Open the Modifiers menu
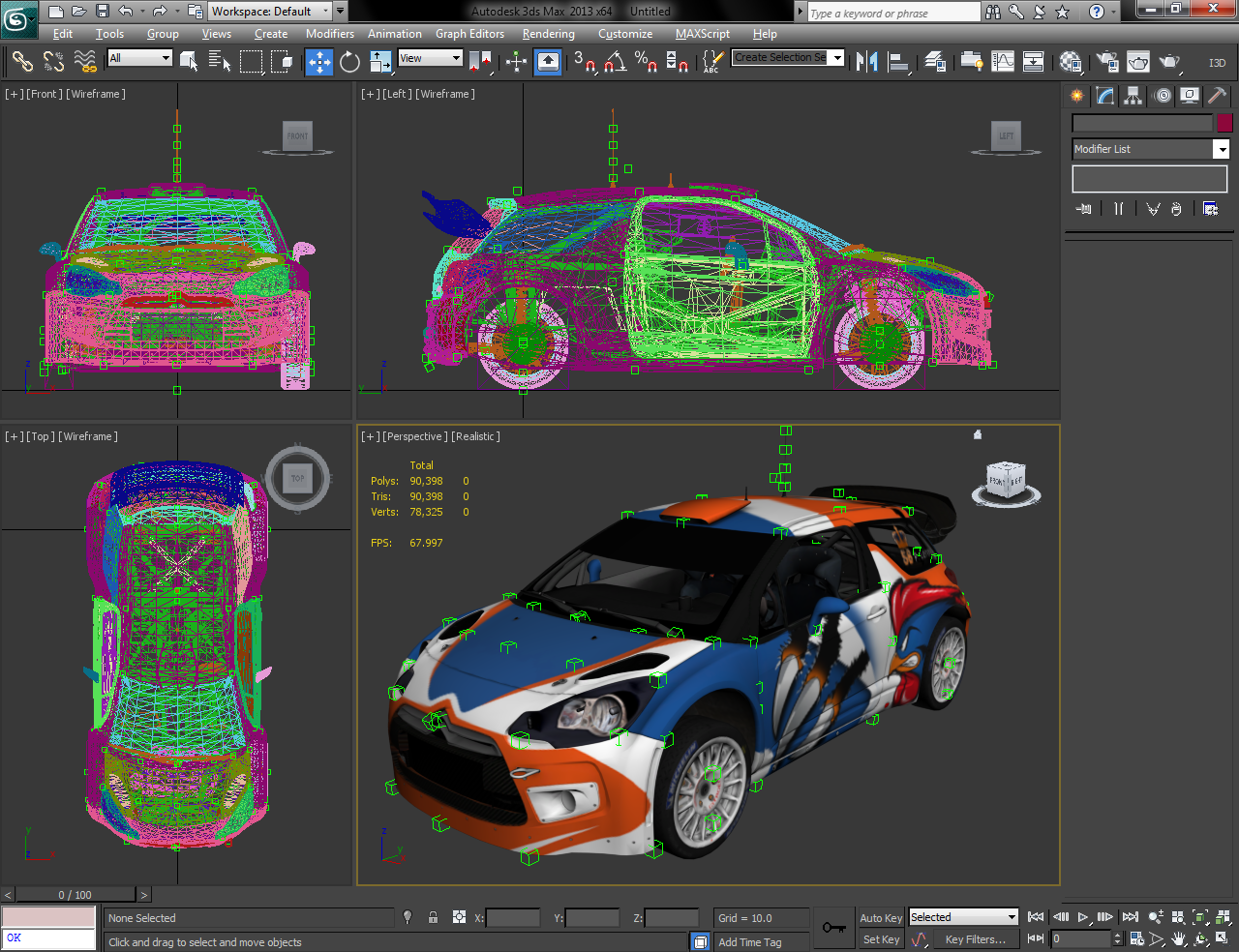 330,34
